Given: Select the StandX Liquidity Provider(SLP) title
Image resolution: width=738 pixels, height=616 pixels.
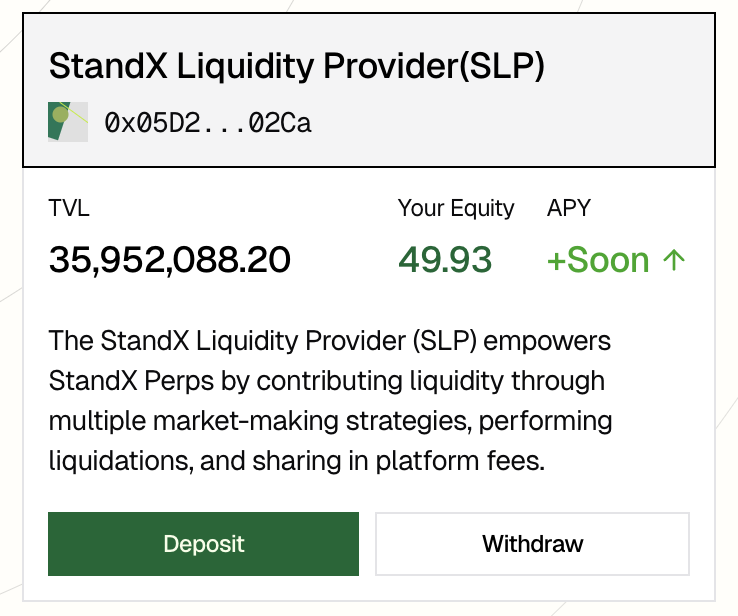Looking at the screenshot, I should [x=296, y=66].
